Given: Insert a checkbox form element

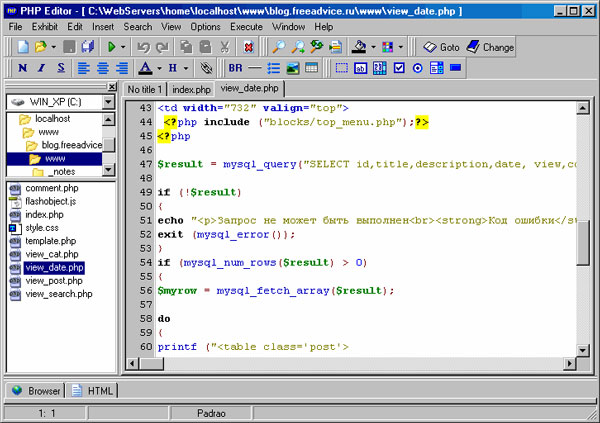Looking at the screenshot, I should 399,68.
